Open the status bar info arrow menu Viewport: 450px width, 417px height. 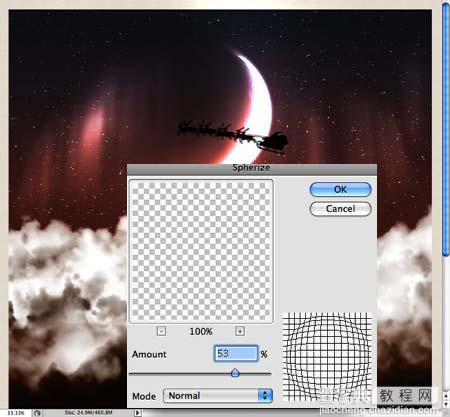coord(138,413)
